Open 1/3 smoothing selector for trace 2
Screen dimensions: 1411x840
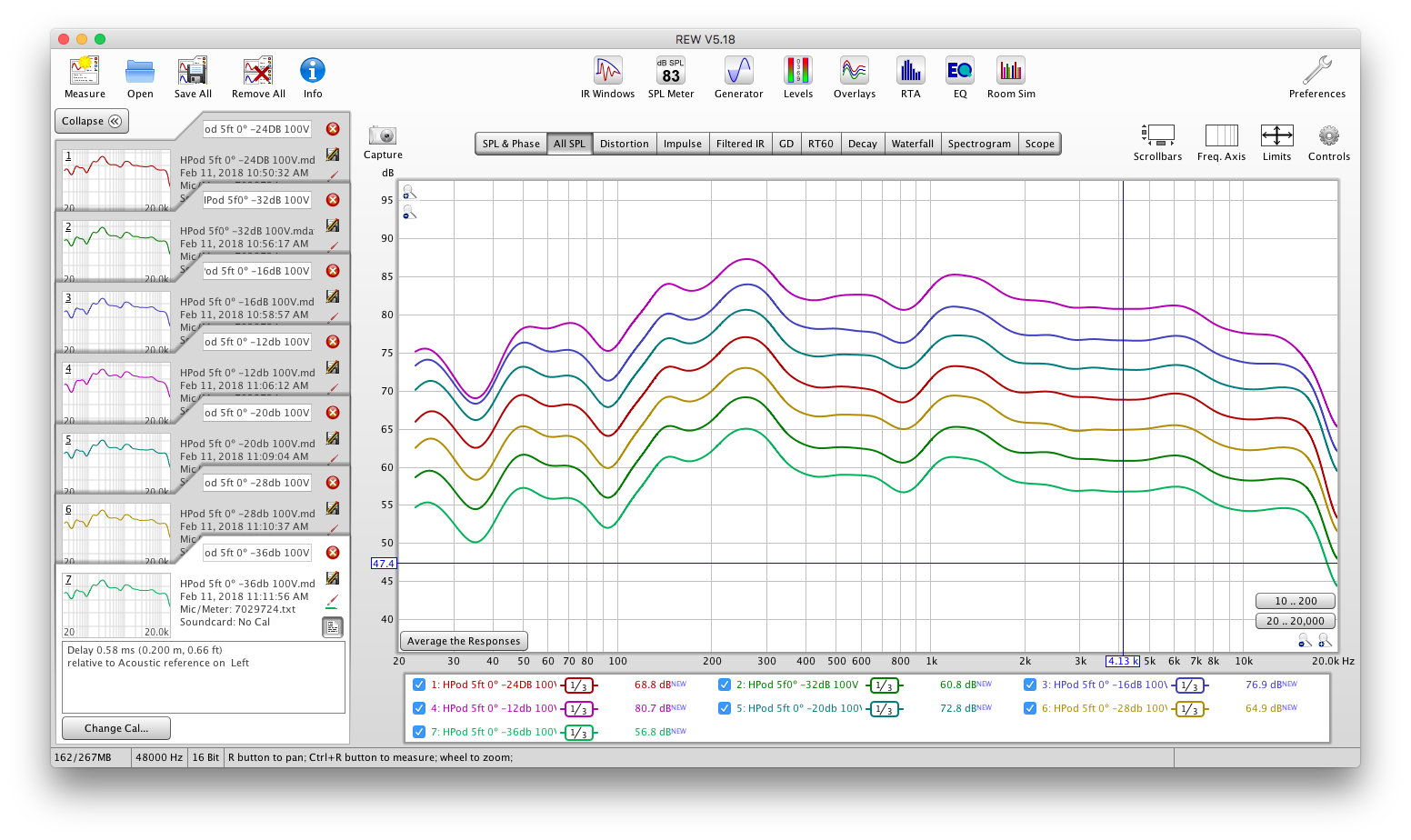(x=885, y=685)
